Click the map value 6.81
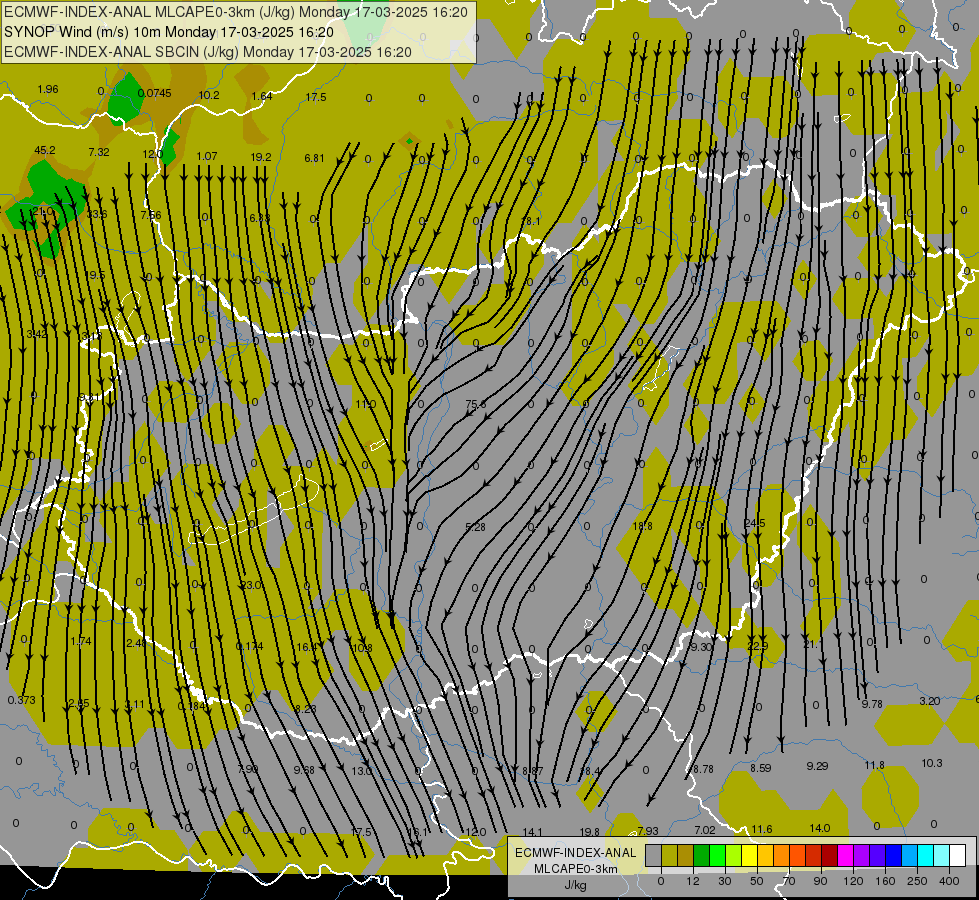 [x=315, y=158]
